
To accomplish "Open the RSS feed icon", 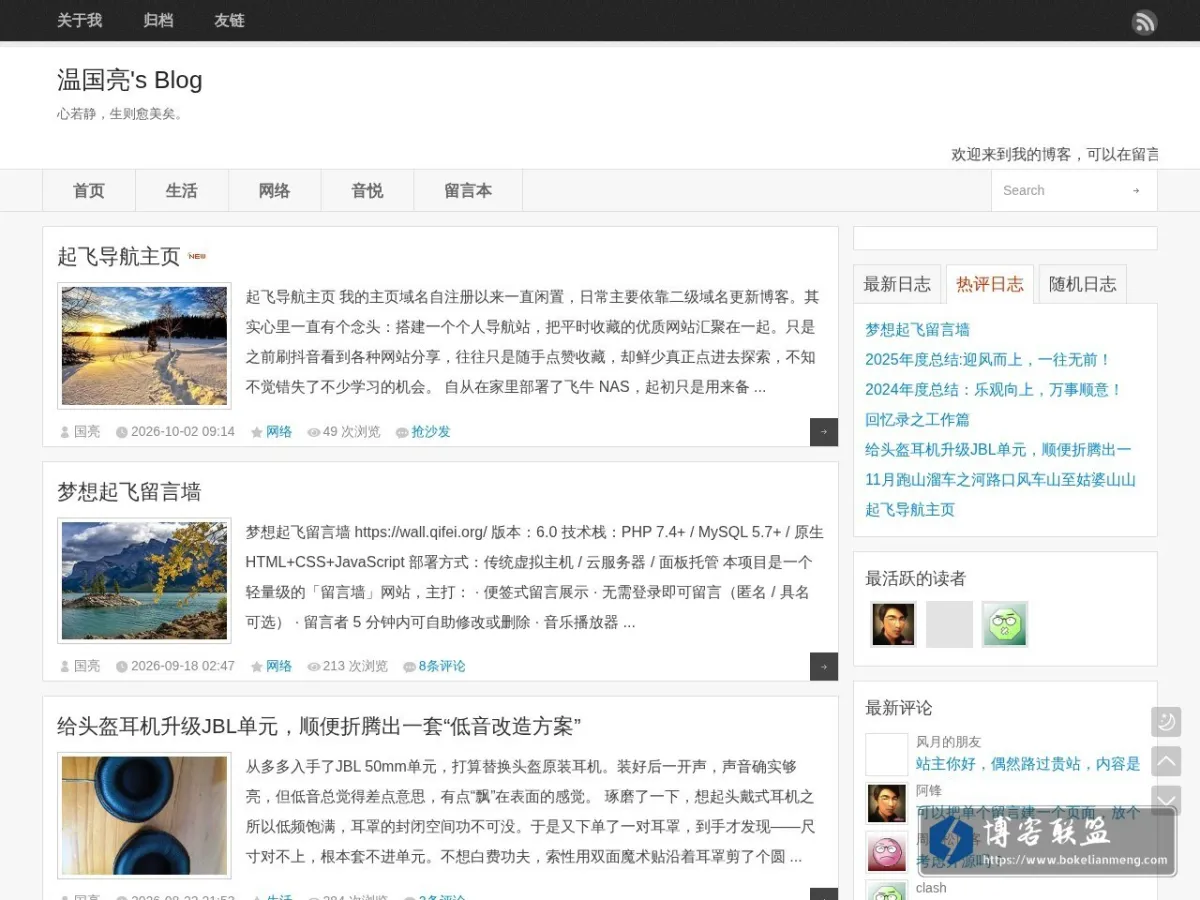I will tap(1144, 22).
